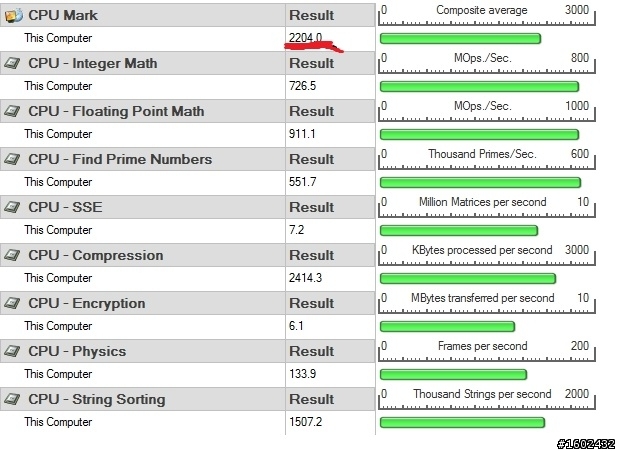This screenshot has width=622, height=452.
Task: Click the Integer Math result 726.5
Action: click(302, 86)
